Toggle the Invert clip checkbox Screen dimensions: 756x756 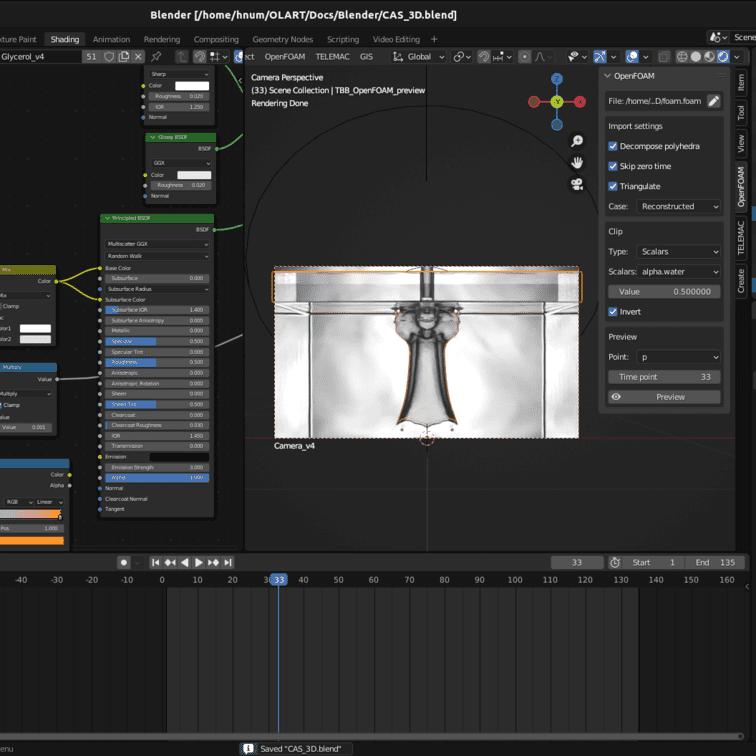[x=613, y=311]
